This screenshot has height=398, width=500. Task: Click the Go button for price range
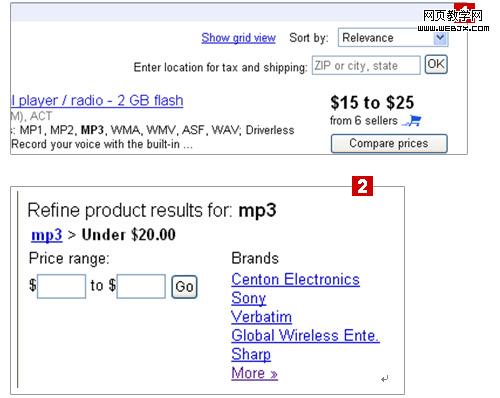[x=184, y=287]
